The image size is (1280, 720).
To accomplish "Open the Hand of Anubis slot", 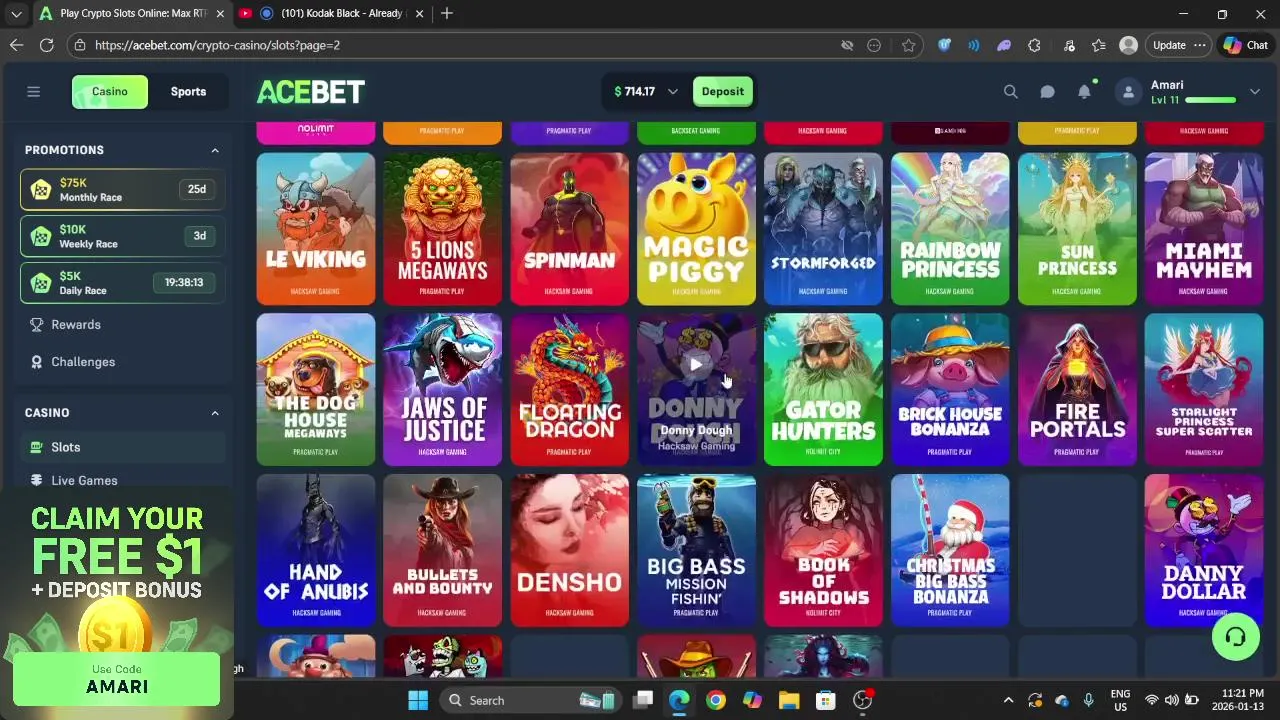I will [x=316, y=551].
